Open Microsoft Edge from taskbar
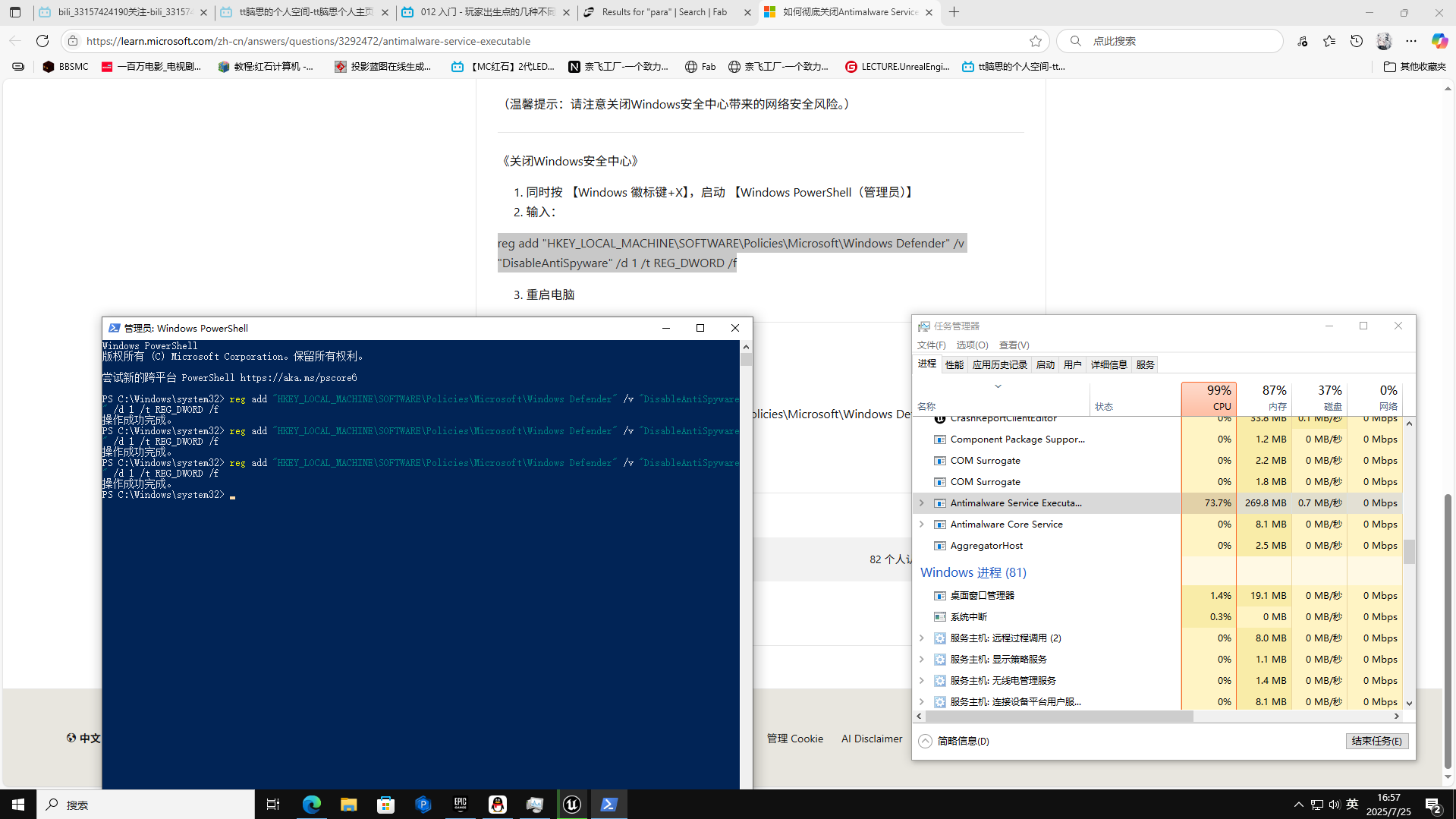 (x=311, y=805)
